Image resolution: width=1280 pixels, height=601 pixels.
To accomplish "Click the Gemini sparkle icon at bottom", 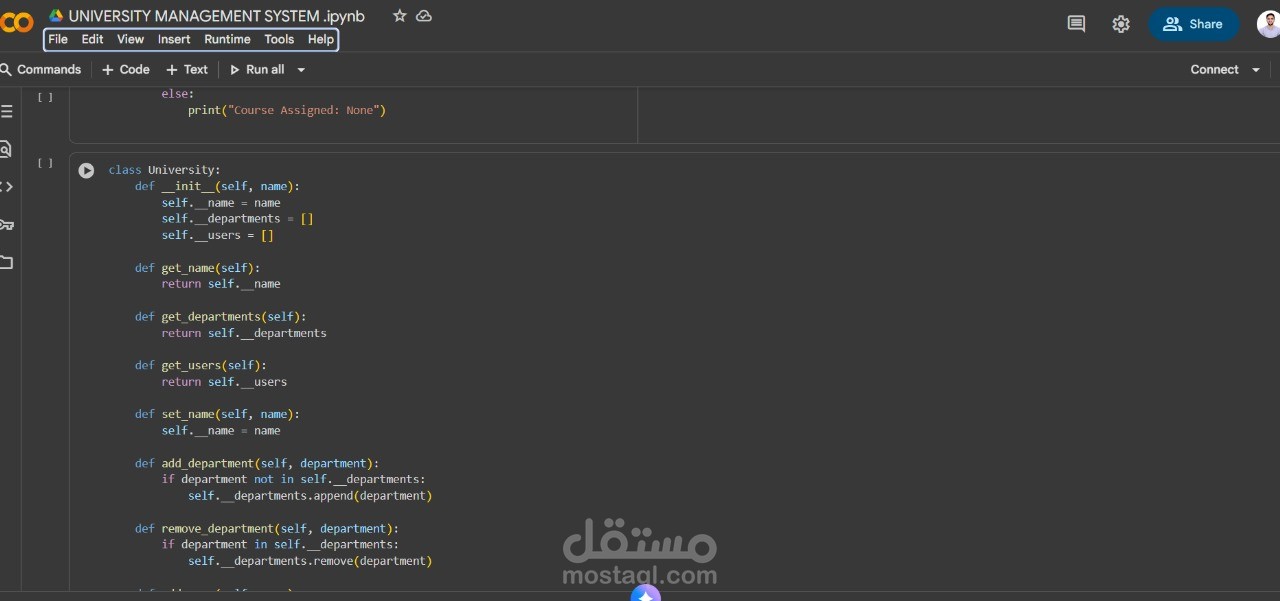I will pyautogui.click(x=646, y=593).
